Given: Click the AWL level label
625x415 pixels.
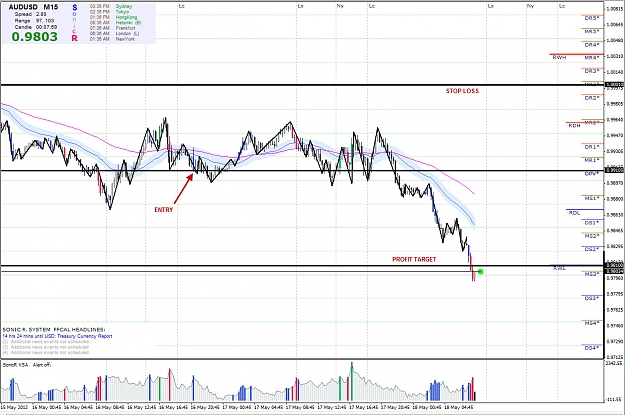Looking at the screenshot, I should pyautogui.click(x=559, y=268).
